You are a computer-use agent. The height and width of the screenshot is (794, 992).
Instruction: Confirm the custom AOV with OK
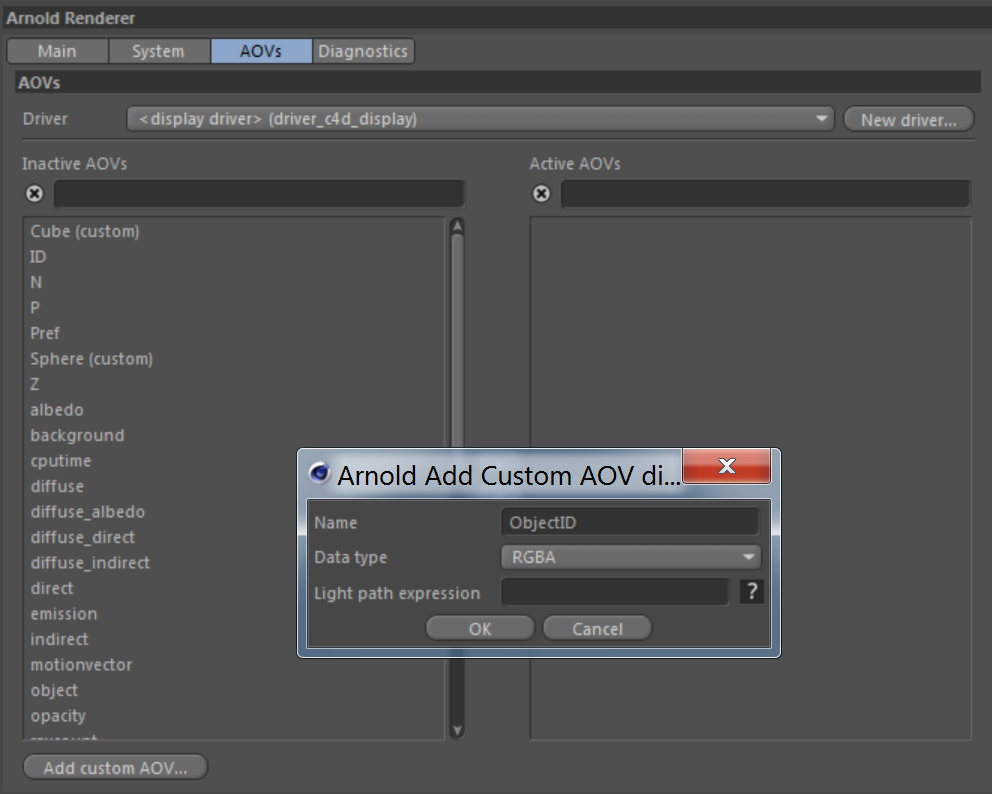tap(480, 627)
